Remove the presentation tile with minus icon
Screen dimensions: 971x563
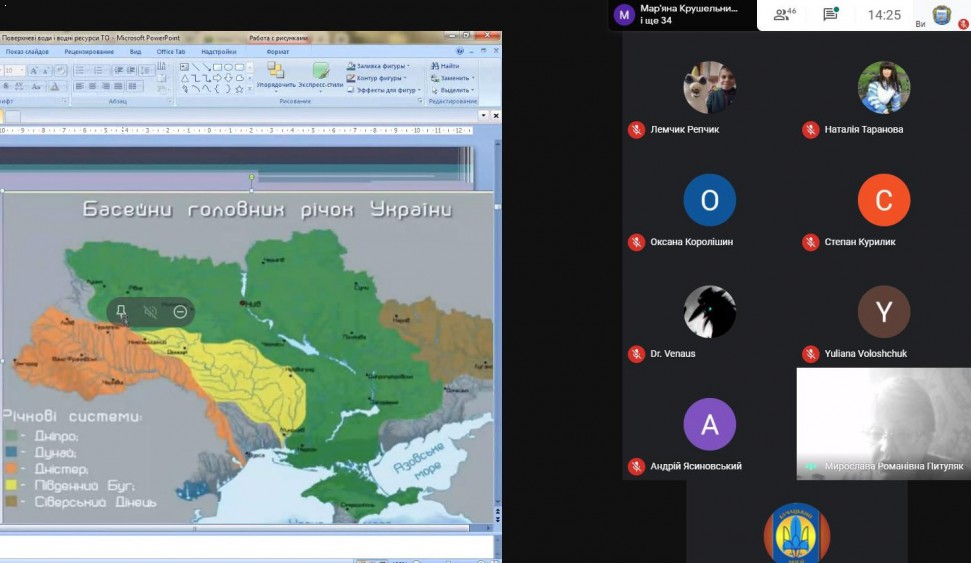tap(180, 312)
